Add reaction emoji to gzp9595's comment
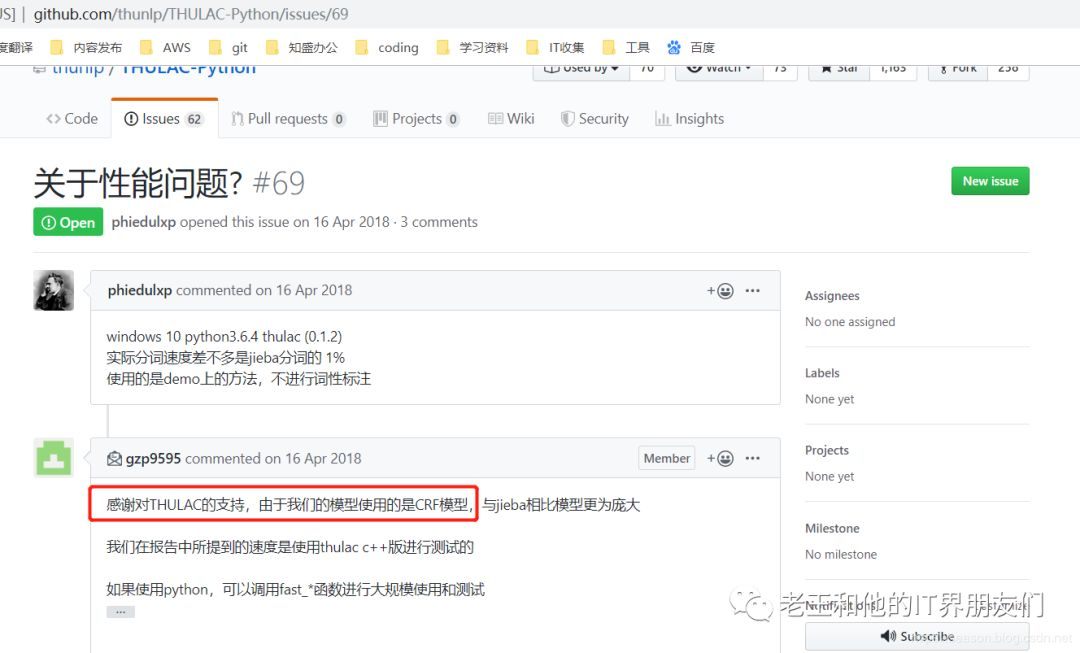 tap(720, 459)
